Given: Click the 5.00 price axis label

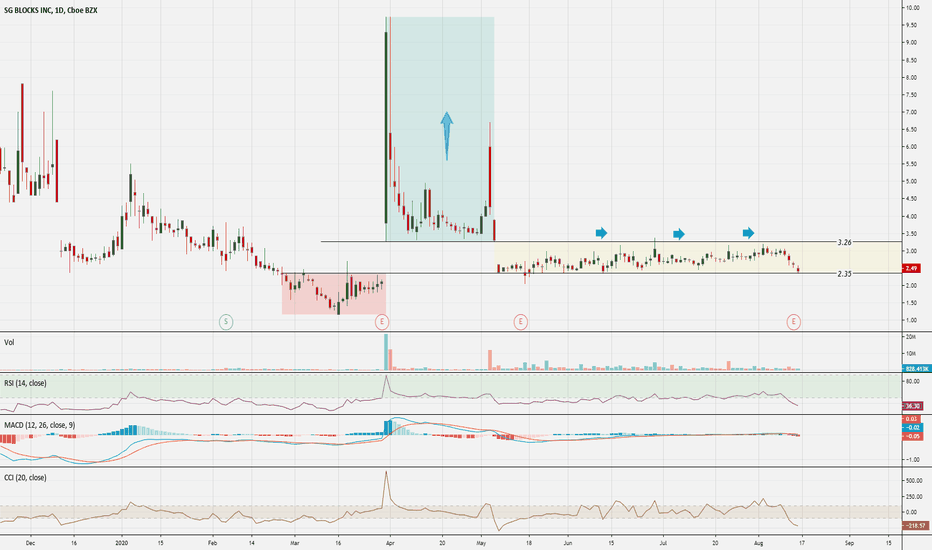Looking at the screenshot, I should tap(911, 182).
